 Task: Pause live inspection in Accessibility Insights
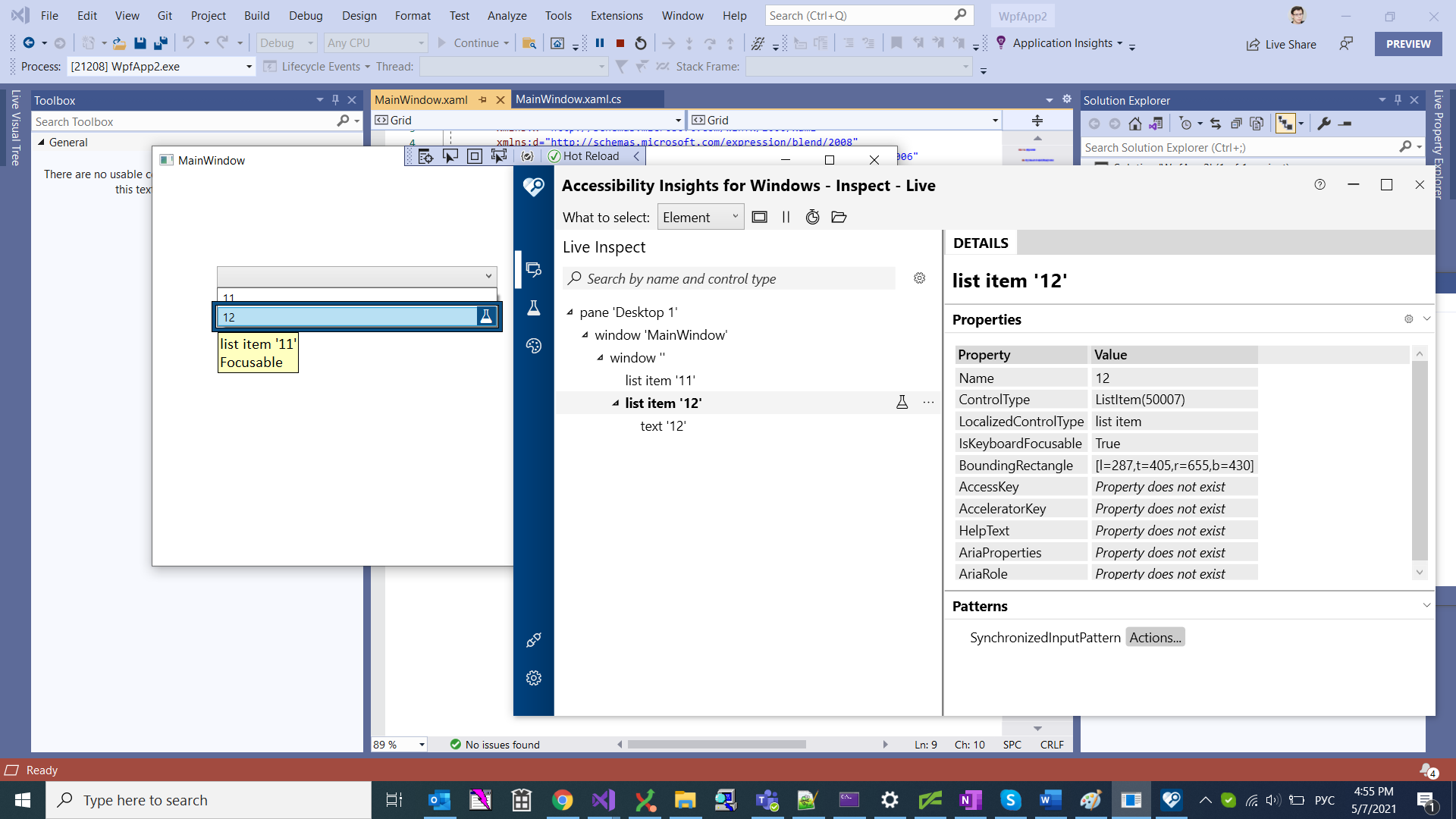786,217
